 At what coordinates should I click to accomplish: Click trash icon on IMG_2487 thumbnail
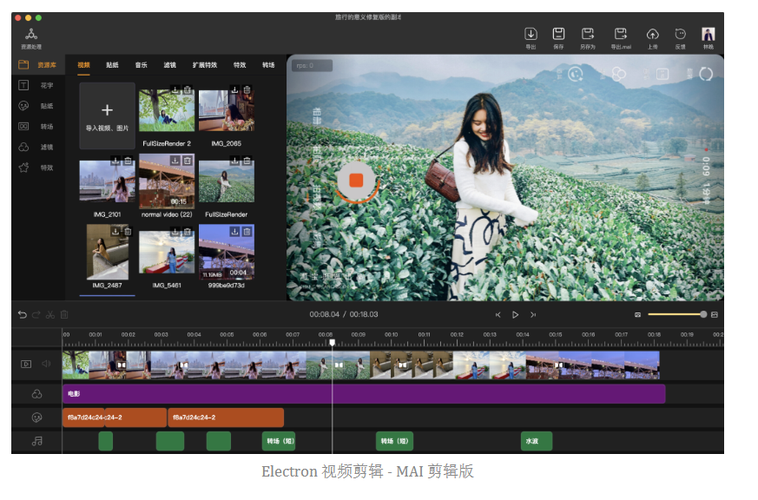coord(128,232)
